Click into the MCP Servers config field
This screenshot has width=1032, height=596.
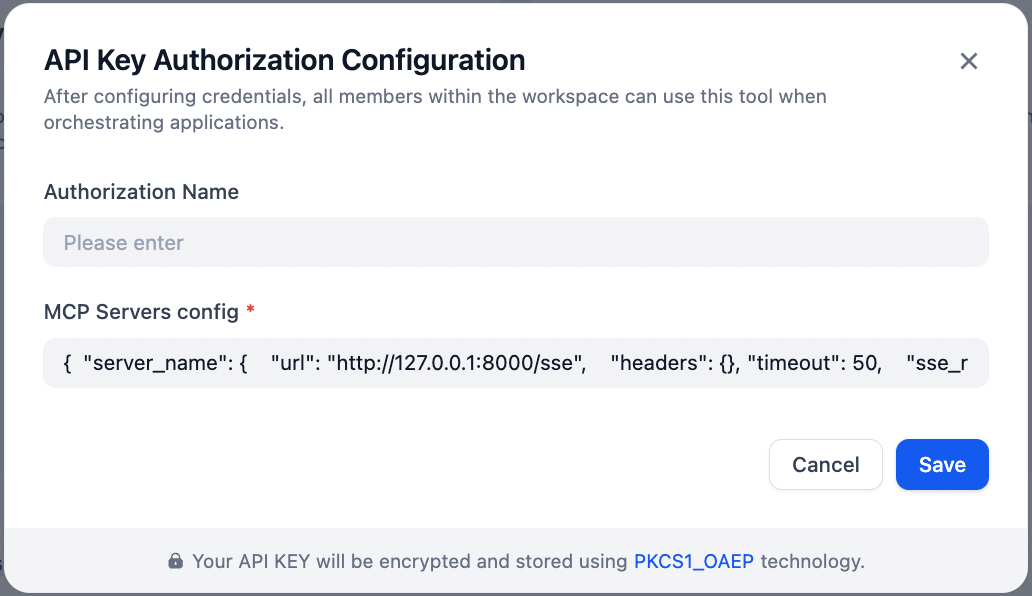pyautogui.click(x=515, y=362)
